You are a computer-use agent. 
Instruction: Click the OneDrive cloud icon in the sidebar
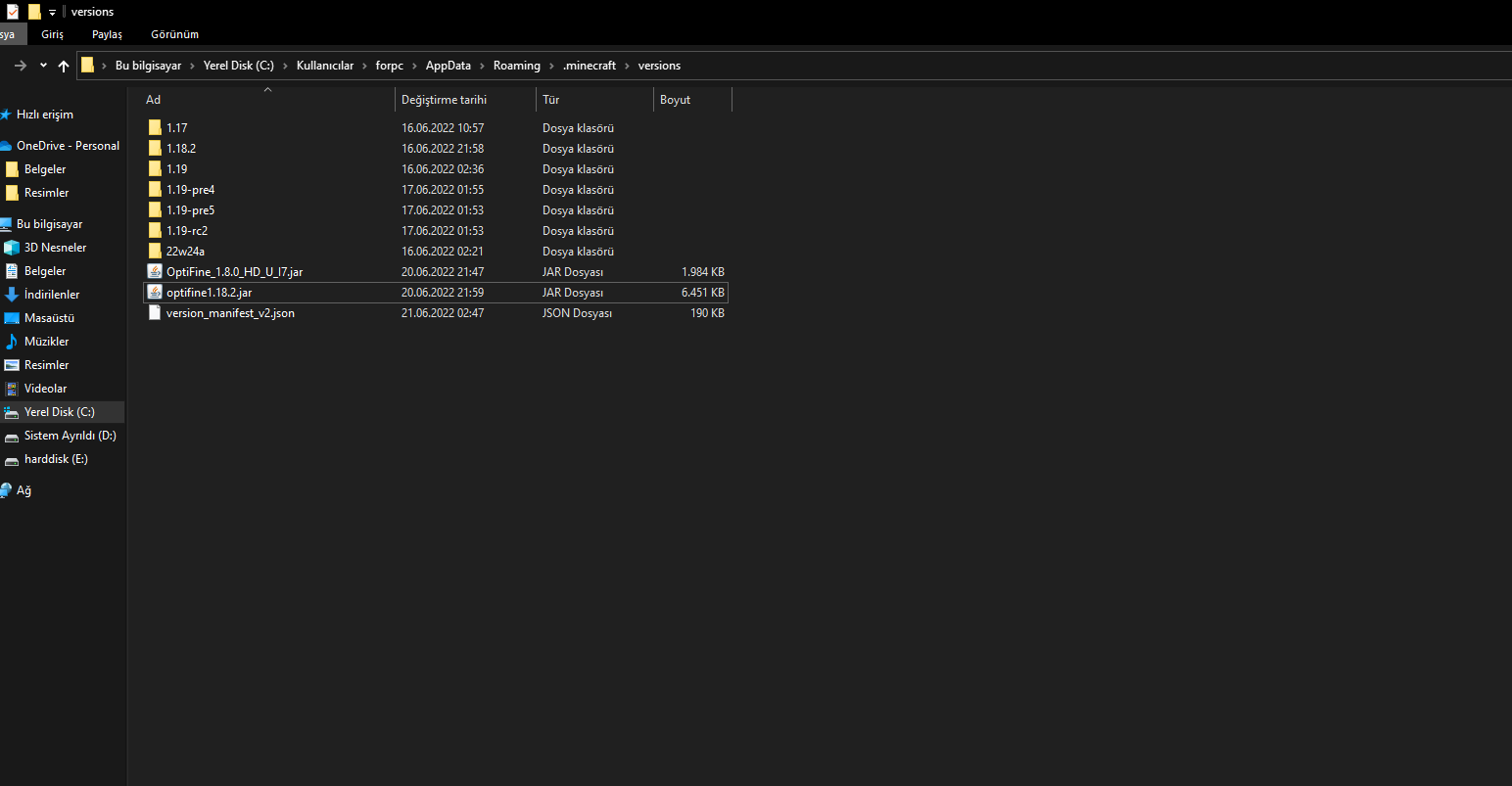6,146
